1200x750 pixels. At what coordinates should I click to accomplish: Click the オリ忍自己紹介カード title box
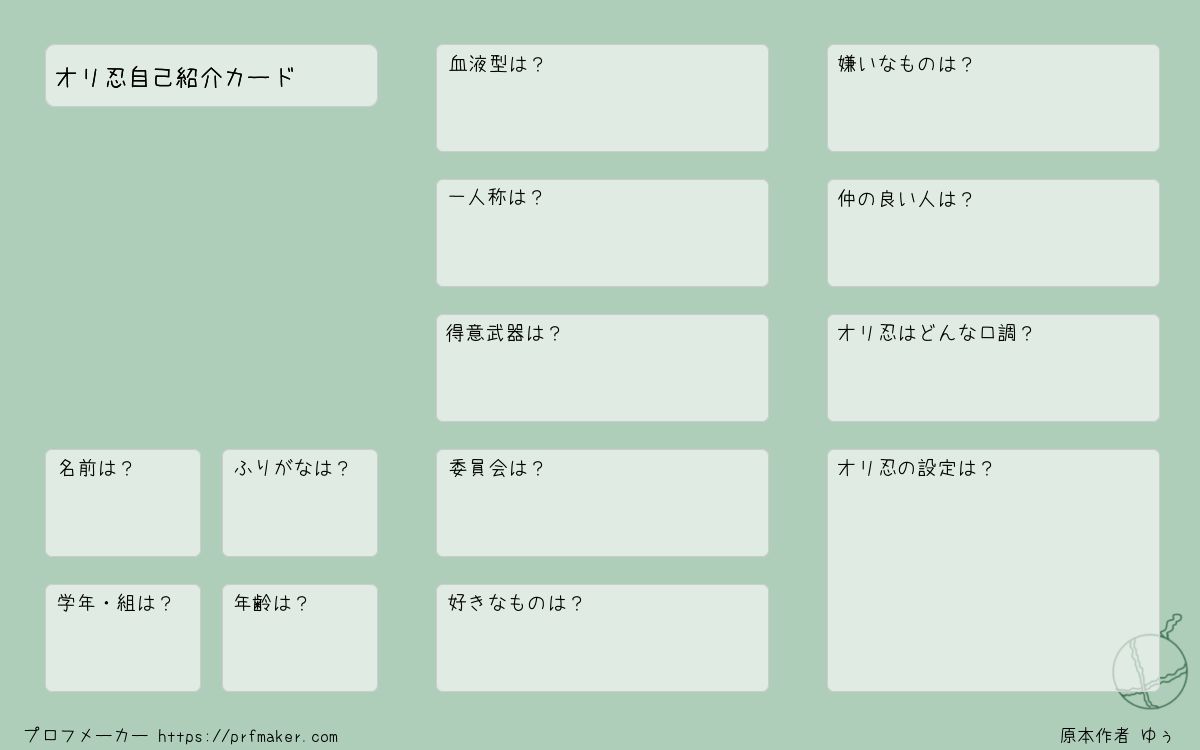(x=211, y=75)
